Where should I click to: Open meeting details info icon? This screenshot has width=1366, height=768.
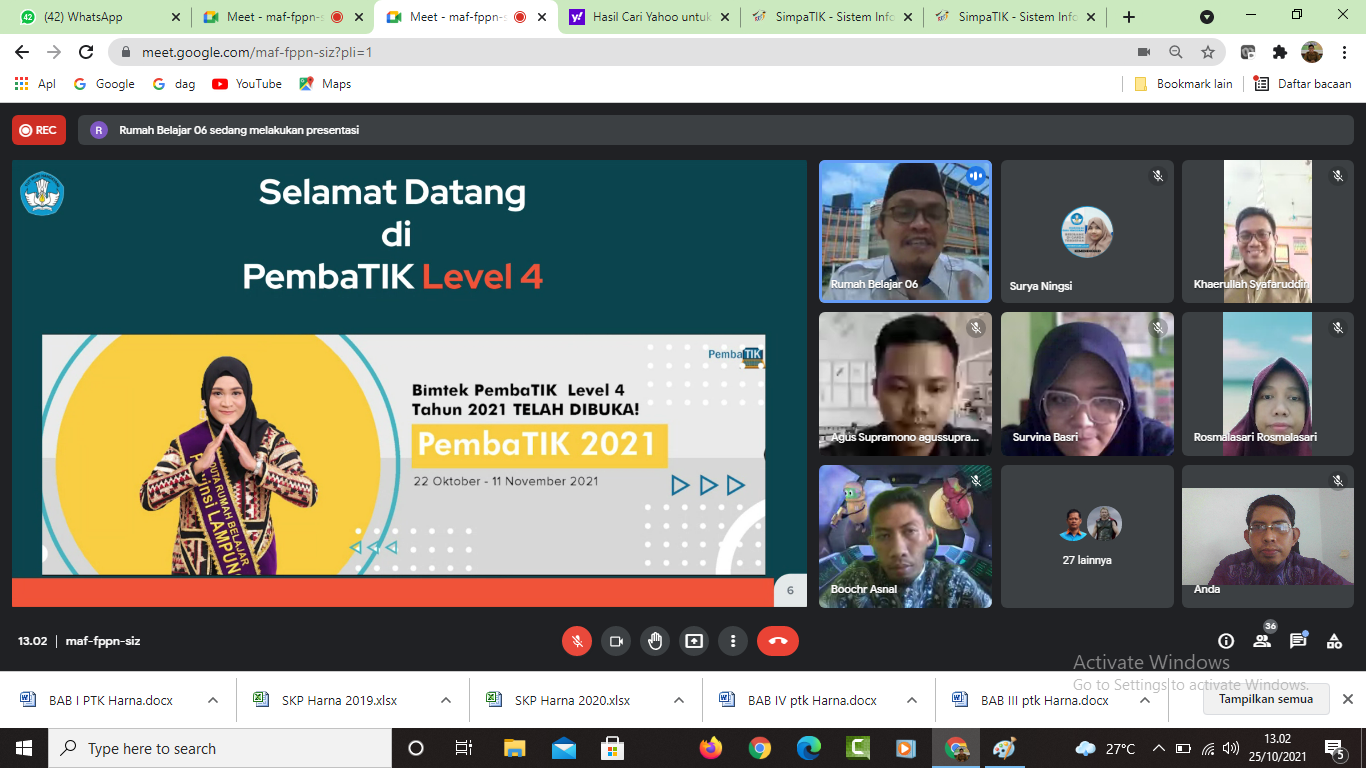click(x=1226, y=641)
